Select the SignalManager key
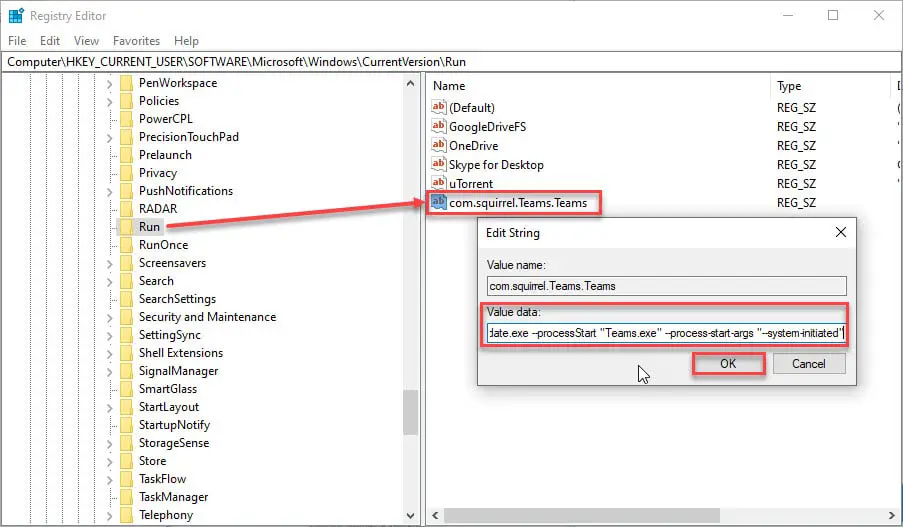The height and width of the screenshot is (527, 903). tap(179, 371)
